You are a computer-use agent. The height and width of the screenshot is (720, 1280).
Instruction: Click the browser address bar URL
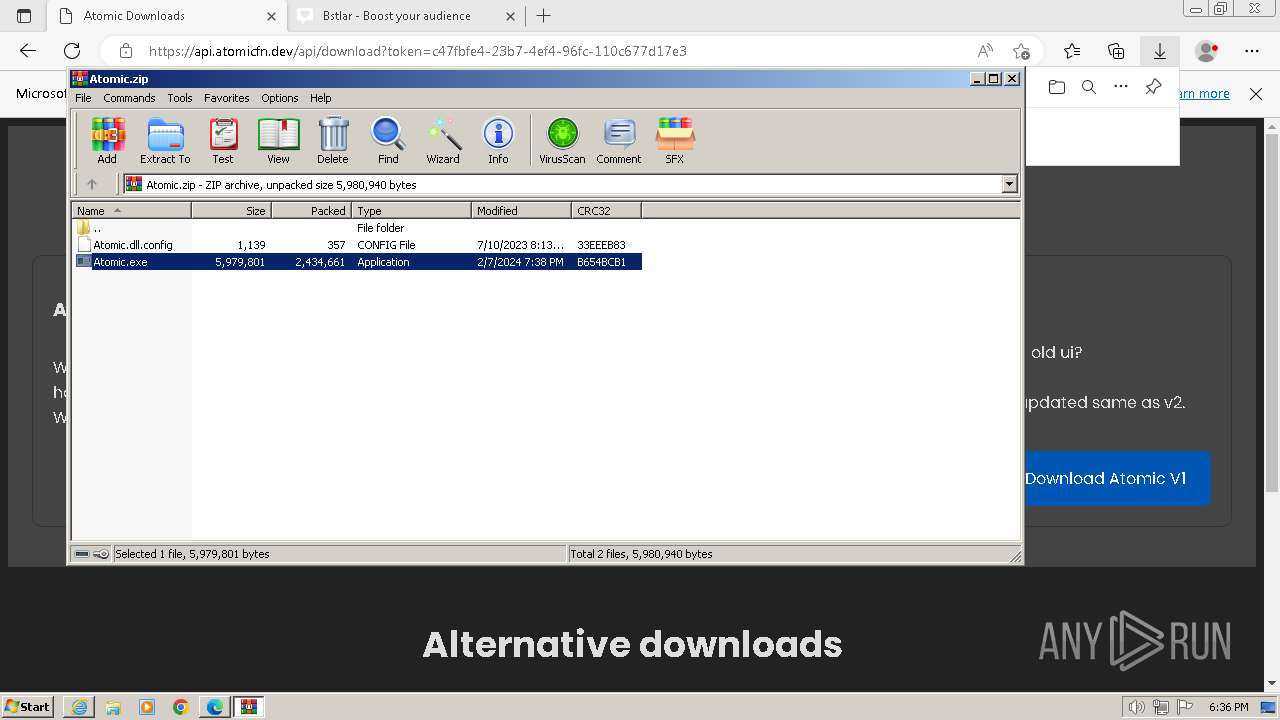click(417, 51)
